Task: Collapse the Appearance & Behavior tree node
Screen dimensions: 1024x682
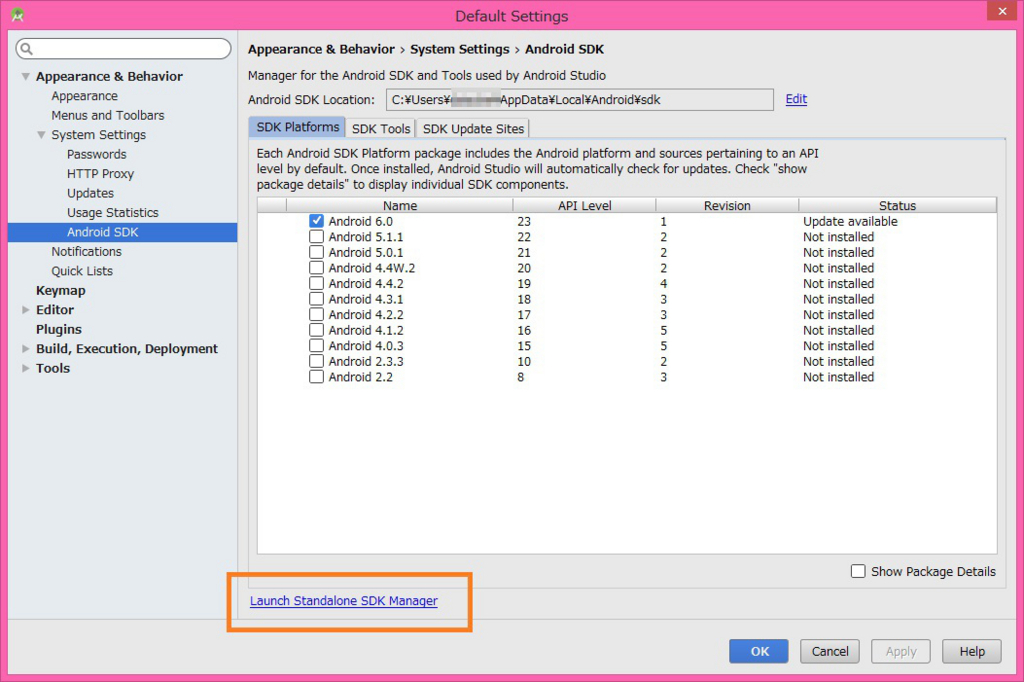Action: click(25, 76)
